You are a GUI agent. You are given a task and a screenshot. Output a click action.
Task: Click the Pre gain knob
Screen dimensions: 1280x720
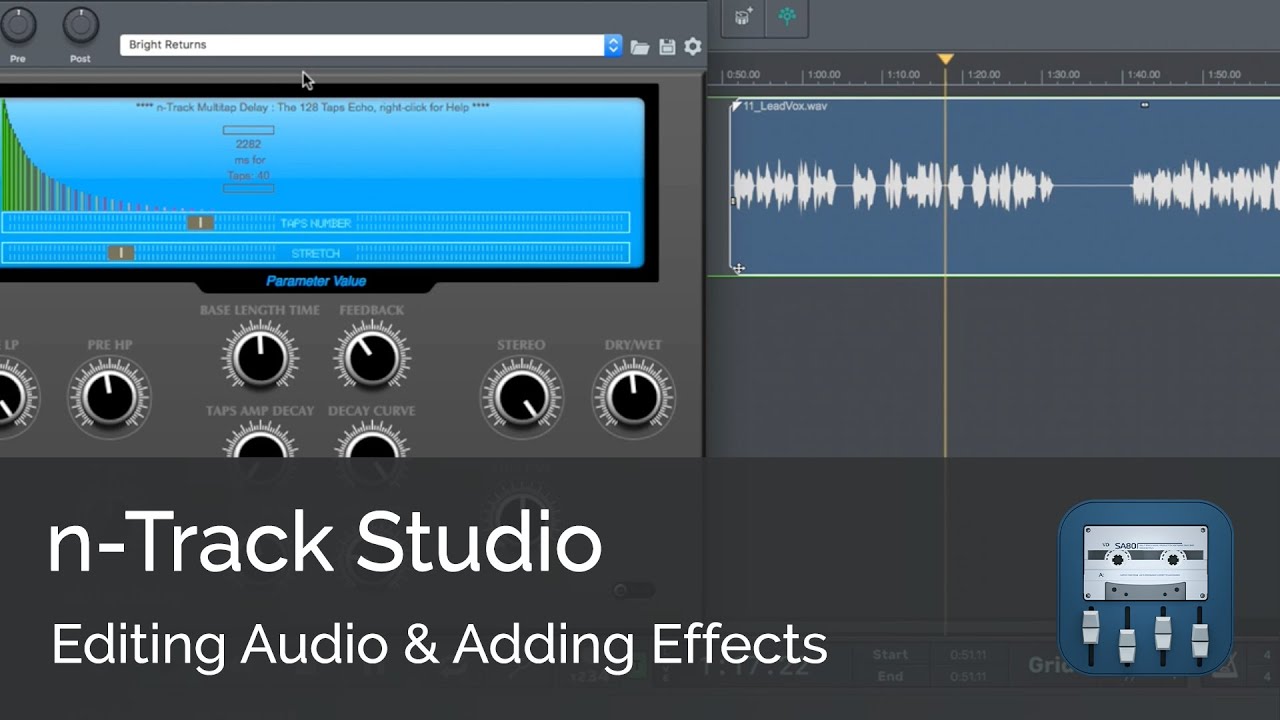(18, 24)
